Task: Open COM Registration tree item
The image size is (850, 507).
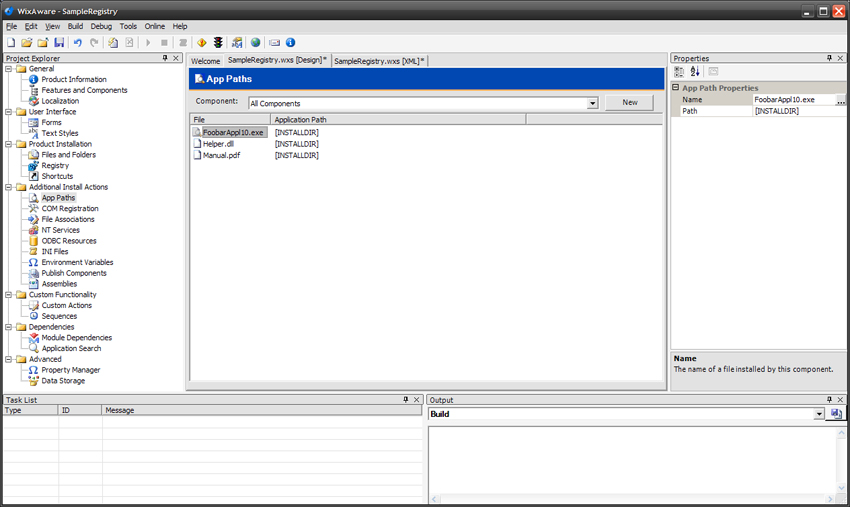Action: (x=70, y=208)
